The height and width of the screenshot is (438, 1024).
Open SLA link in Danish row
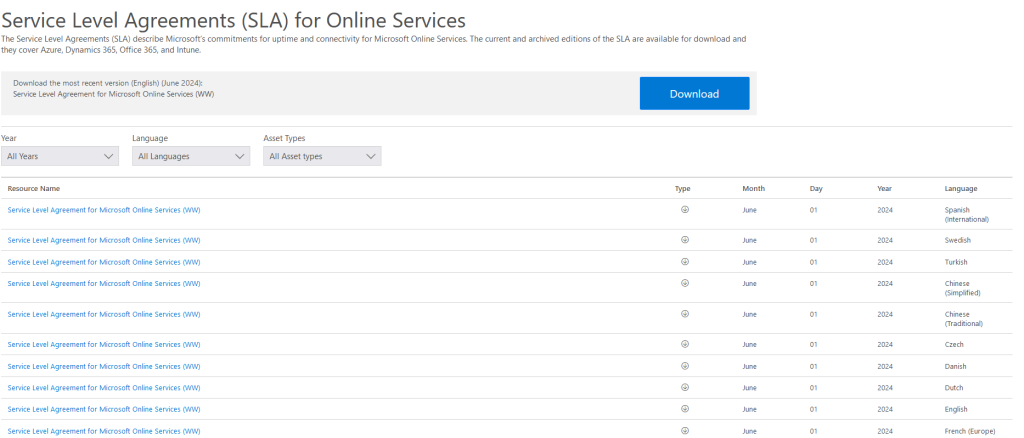104,366
